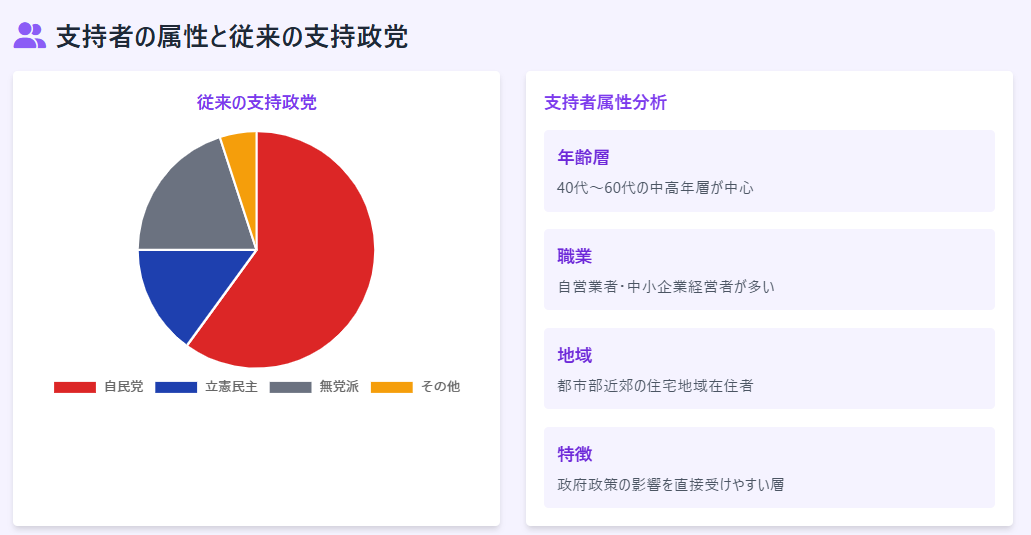Image resolution: width=1031 pixels, height=535 pixels.
Task: Select the 特徴 attribute card
Action: pyautogui.click(x=769, y=467)
